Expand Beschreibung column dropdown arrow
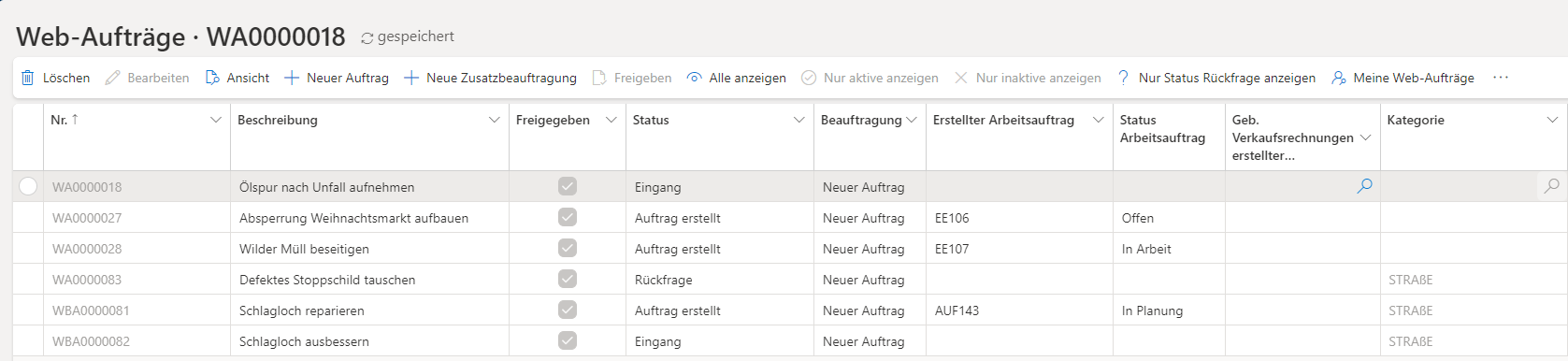The height and width of the screenshot is (361, 1568). (x=495, y=120)
